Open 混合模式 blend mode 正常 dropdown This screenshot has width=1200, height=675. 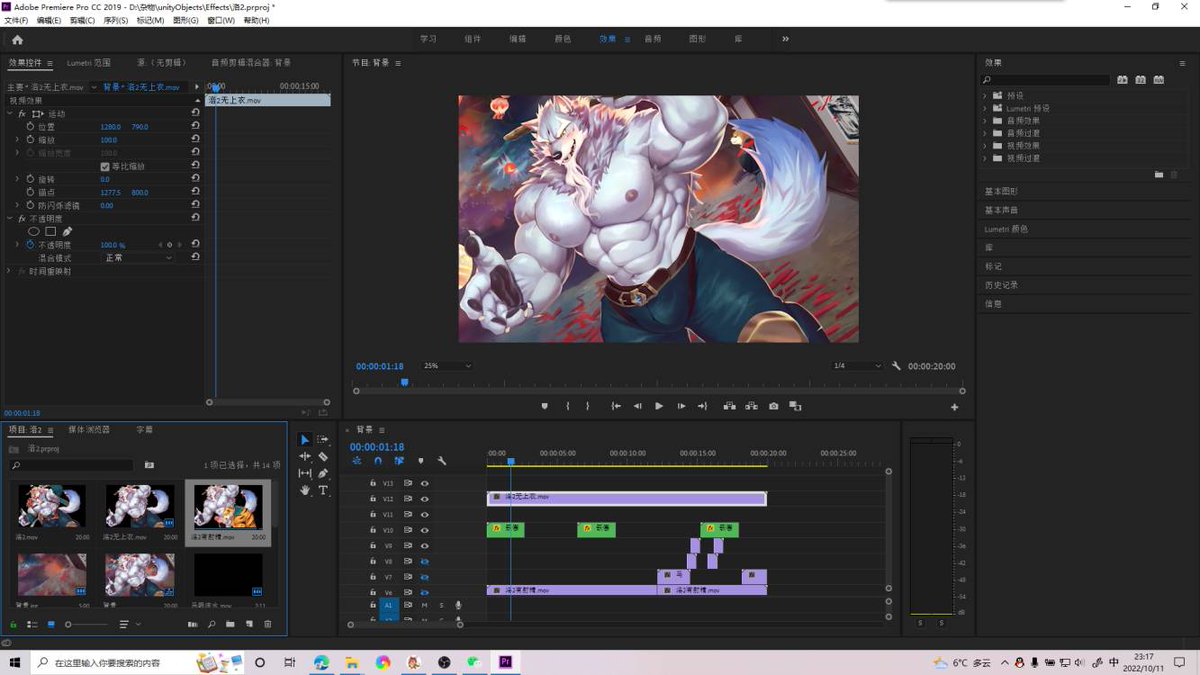(138, 258)
